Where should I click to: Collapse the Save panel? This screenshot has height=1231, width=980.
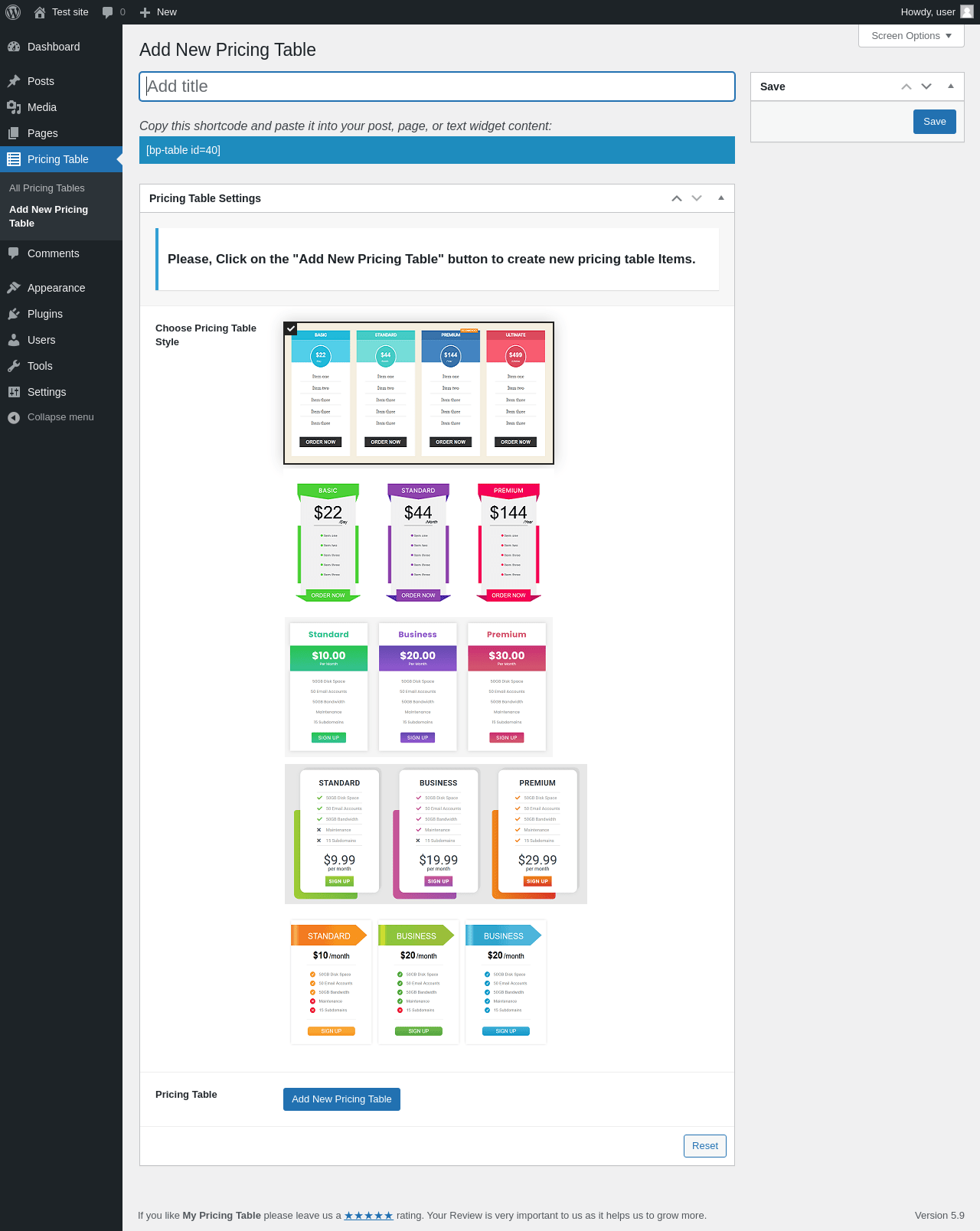(951, 87)
